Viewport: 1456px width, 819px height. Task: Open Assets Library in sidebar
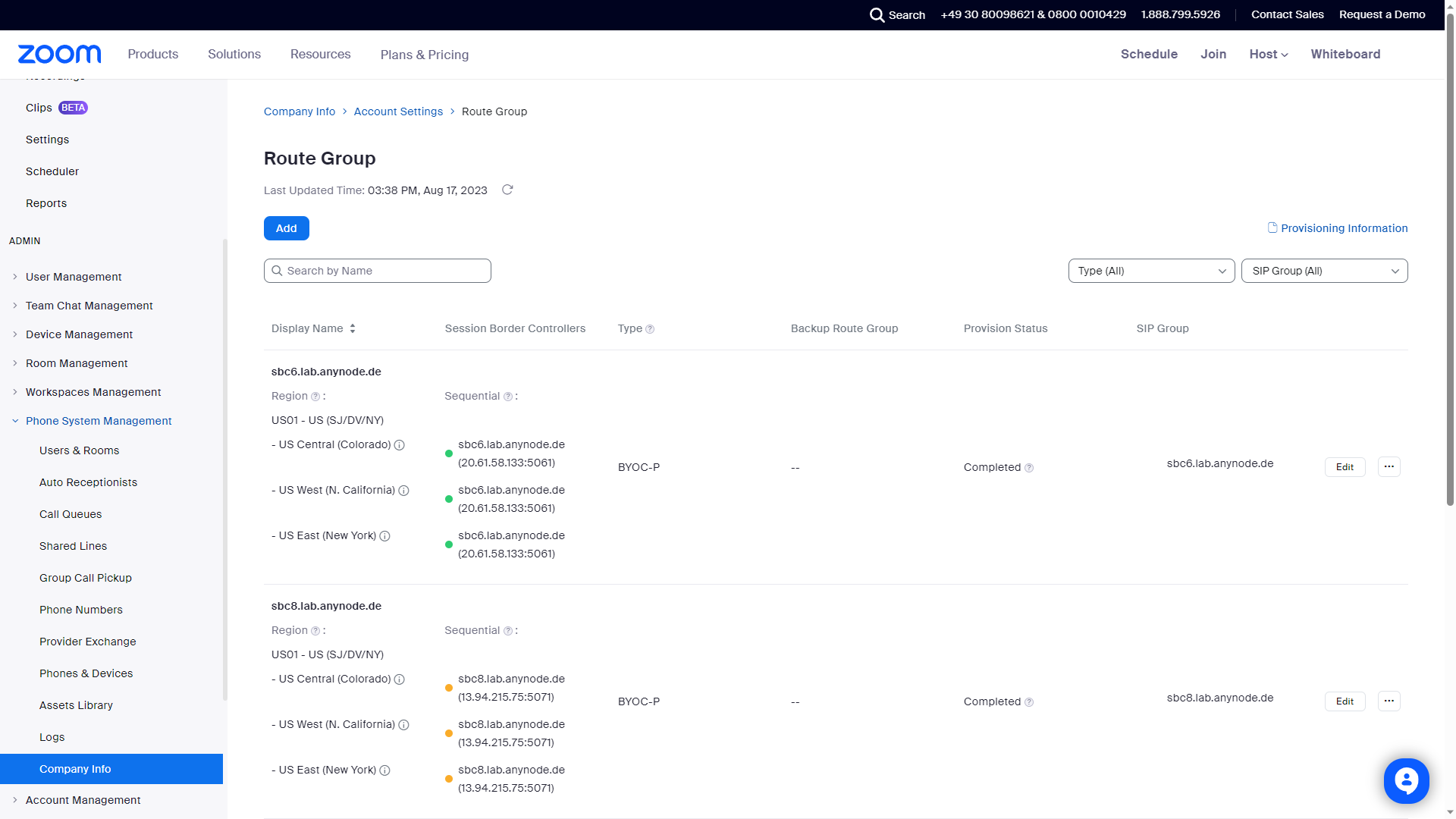coord(76,705)
